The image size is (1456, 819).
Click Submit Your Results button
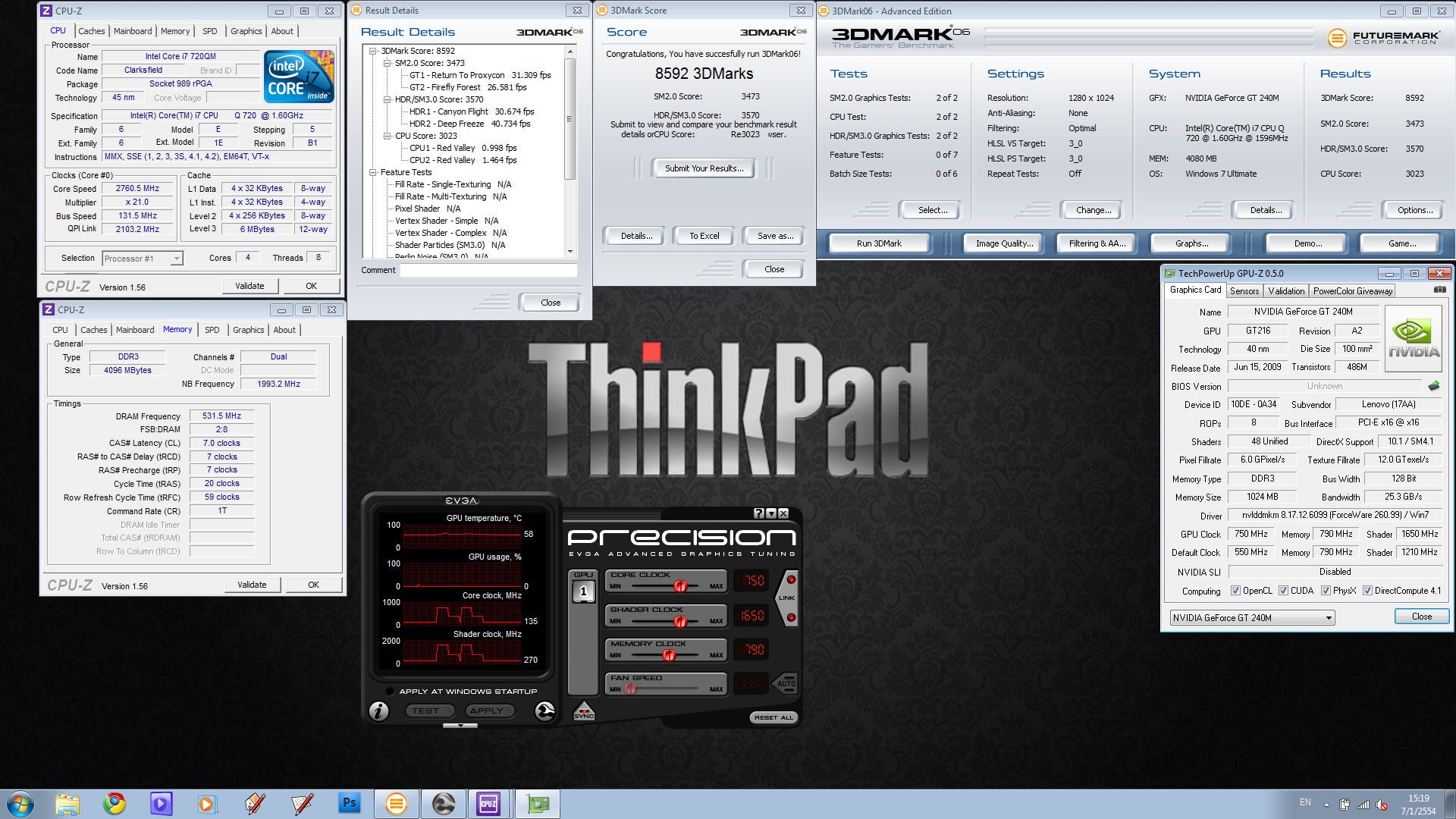[x=704, y=168]
